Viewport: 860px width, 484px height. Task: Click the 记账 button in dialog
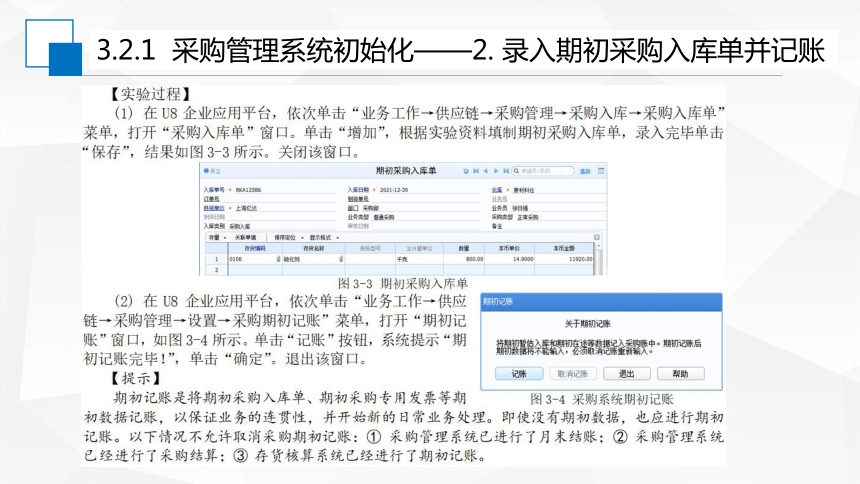tap(519, 374)
